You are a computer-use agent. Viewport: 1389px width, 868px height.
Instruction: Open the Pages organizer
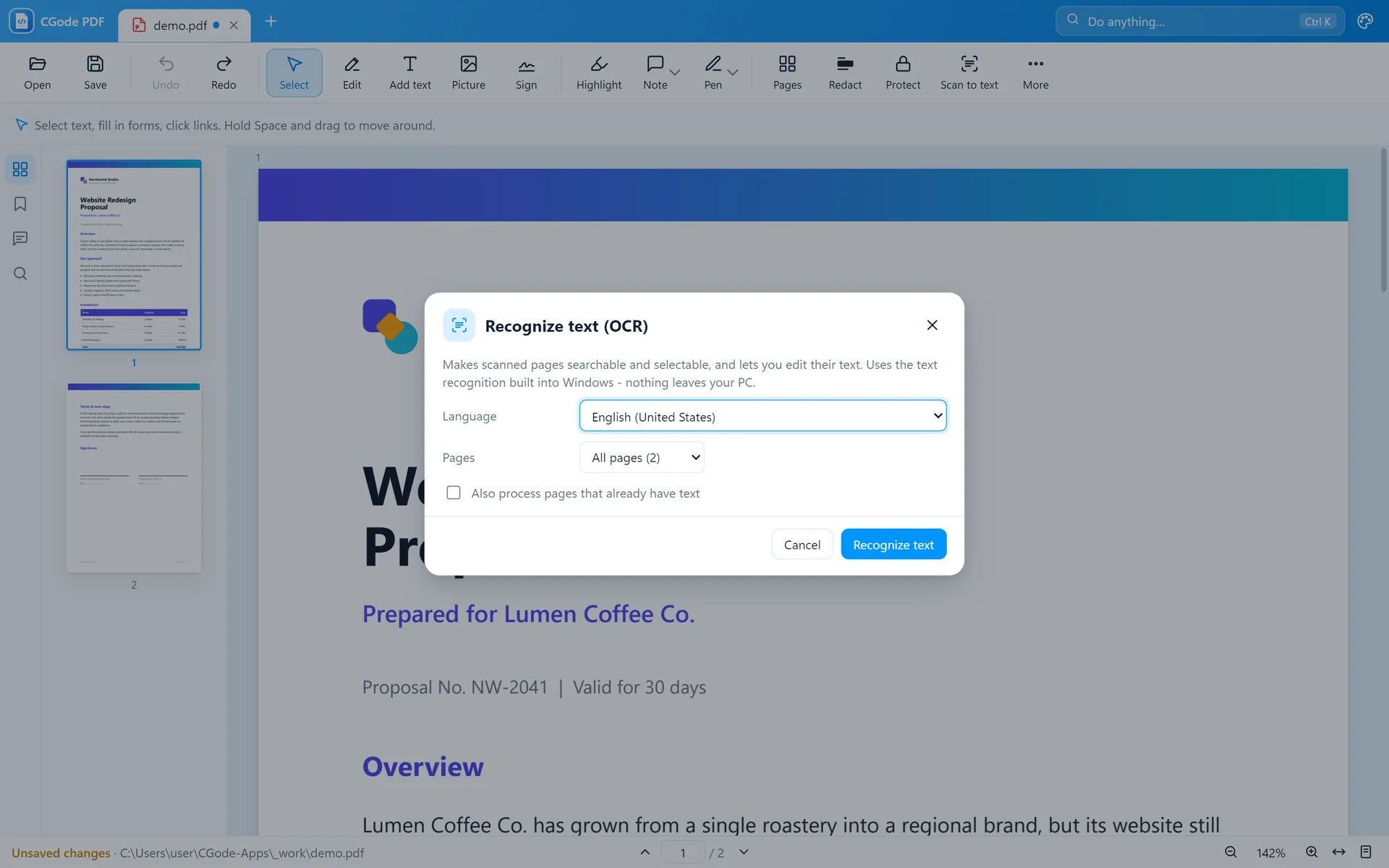tap(787, 72)
